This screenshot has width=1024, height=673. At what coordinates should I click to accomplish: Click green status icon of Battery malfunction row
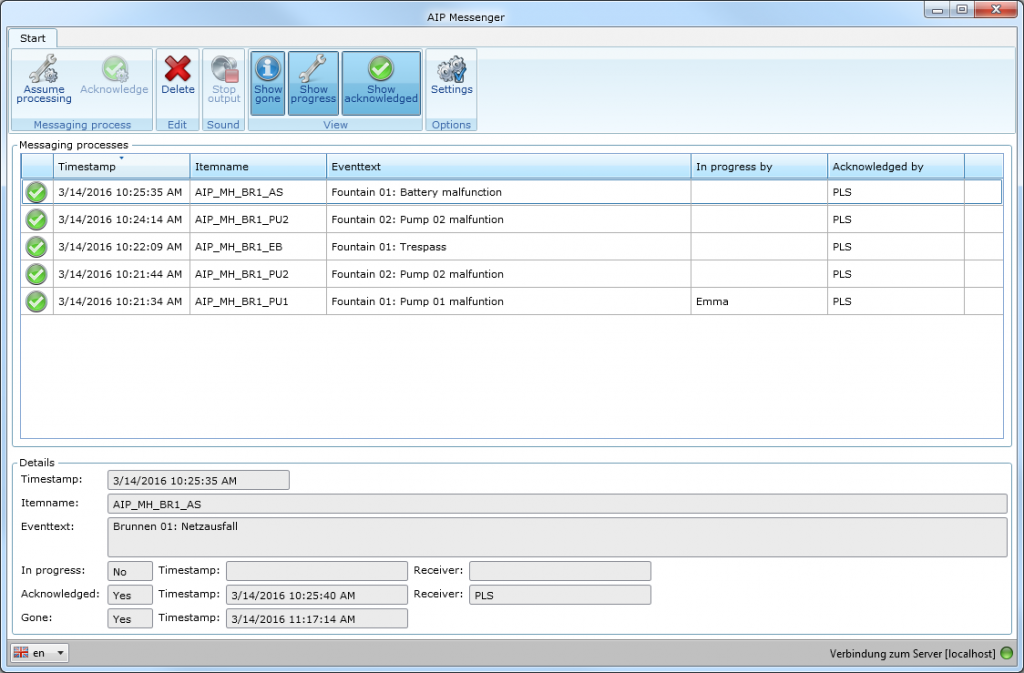37,192
